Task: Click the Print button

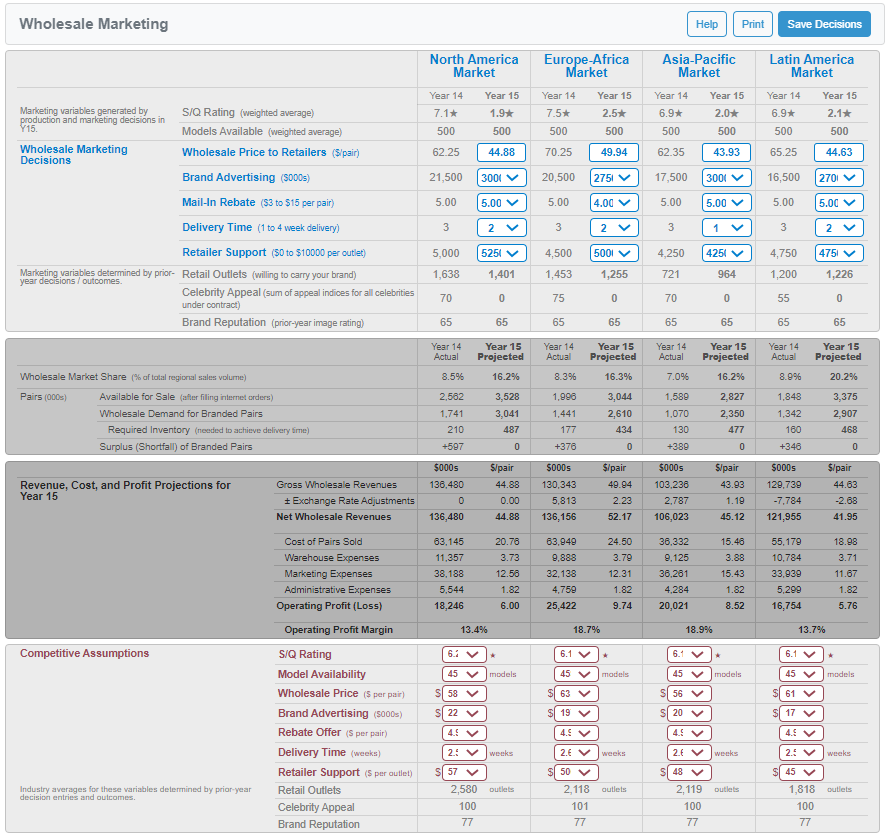Action: click(752, 24)
